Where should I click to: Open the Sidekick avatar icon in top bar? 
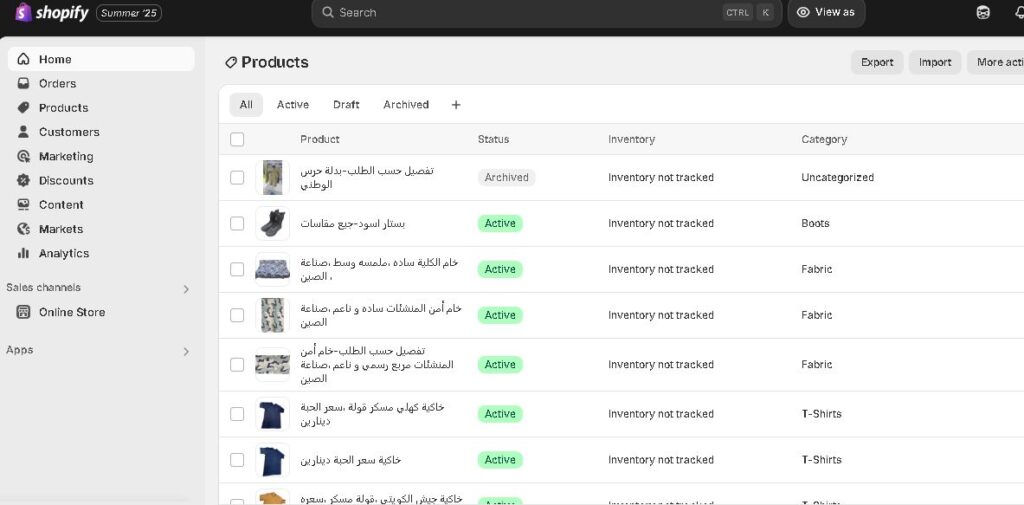click(983, 12)
